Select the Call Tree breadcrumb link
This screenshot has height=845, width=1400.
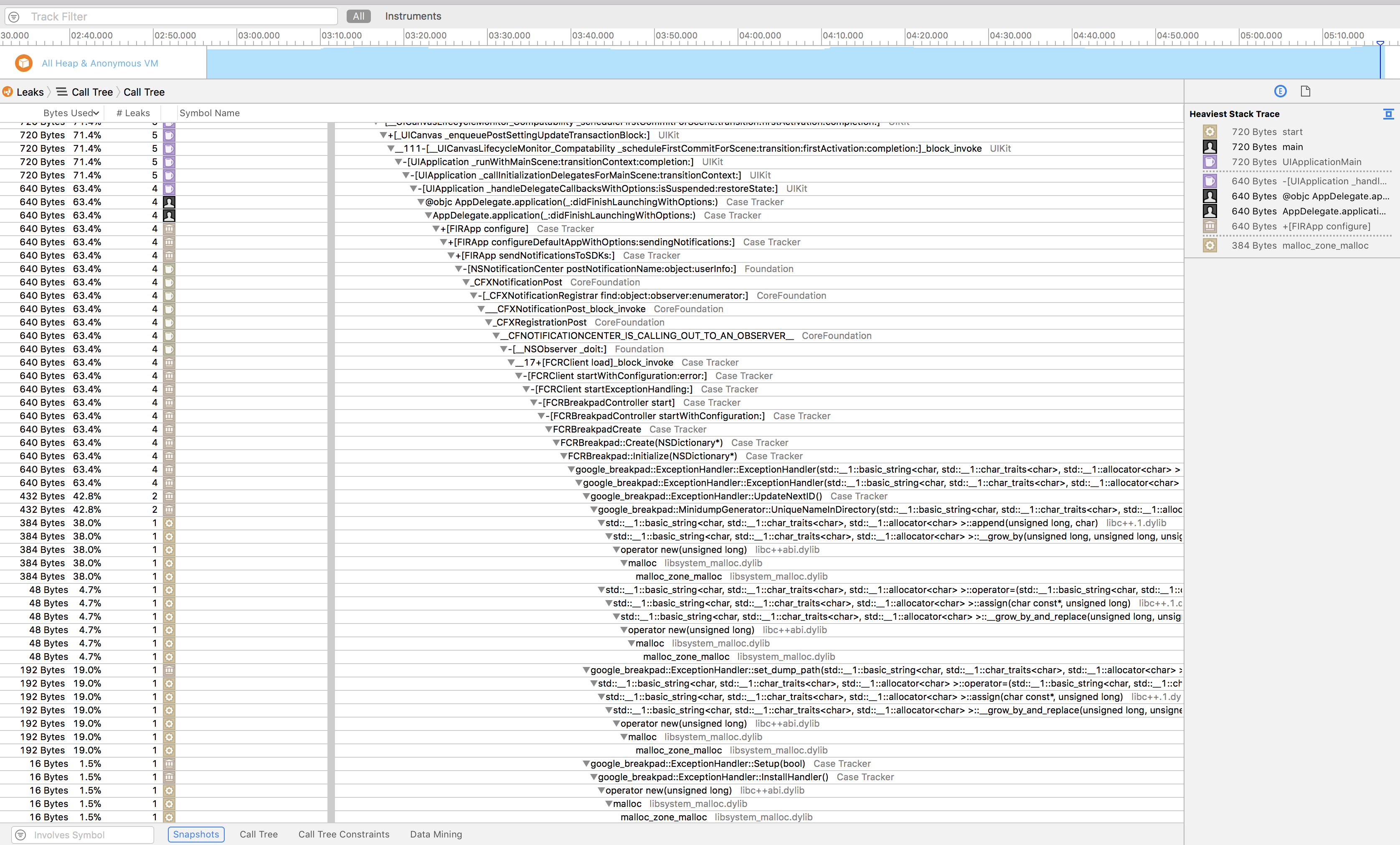click(93, 92)
